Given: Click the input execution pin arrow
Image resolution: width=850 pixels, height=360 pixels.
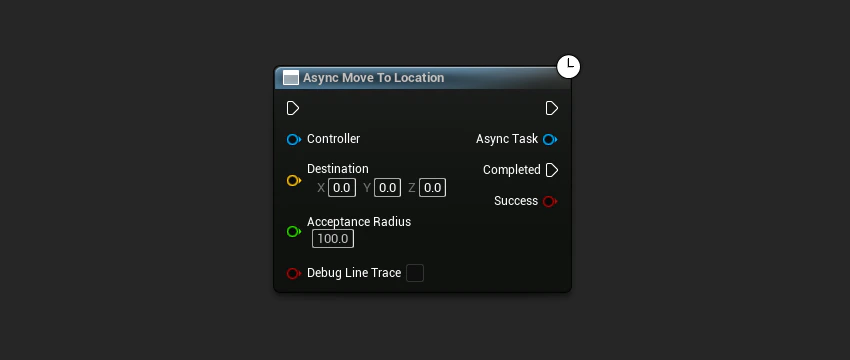Looking at the screenshot, I should pyautogui.click(x=293, y=108).
